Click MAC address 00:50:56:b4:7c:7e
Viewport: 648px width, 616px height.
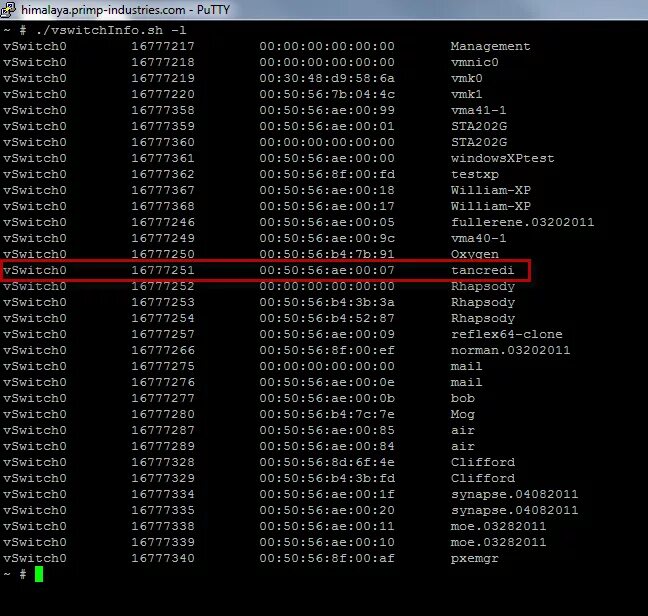click(327, 414)
